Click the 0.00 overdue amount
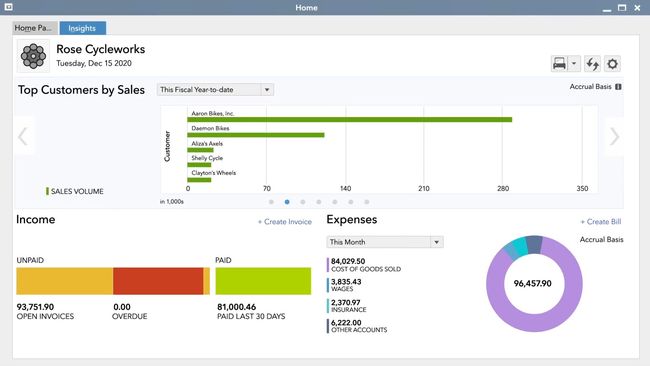The height and width of the screenshot is (366, 650). (x=122, y=307)
